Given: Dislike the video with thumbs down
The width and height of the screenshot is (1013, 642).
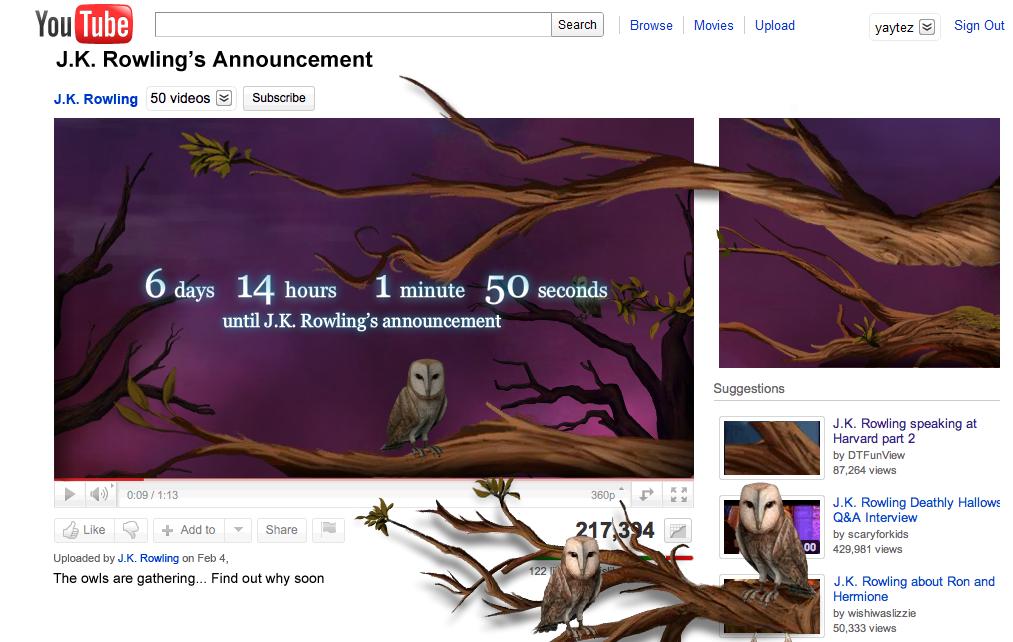Looking at the screenshot, I should (131, 530).
